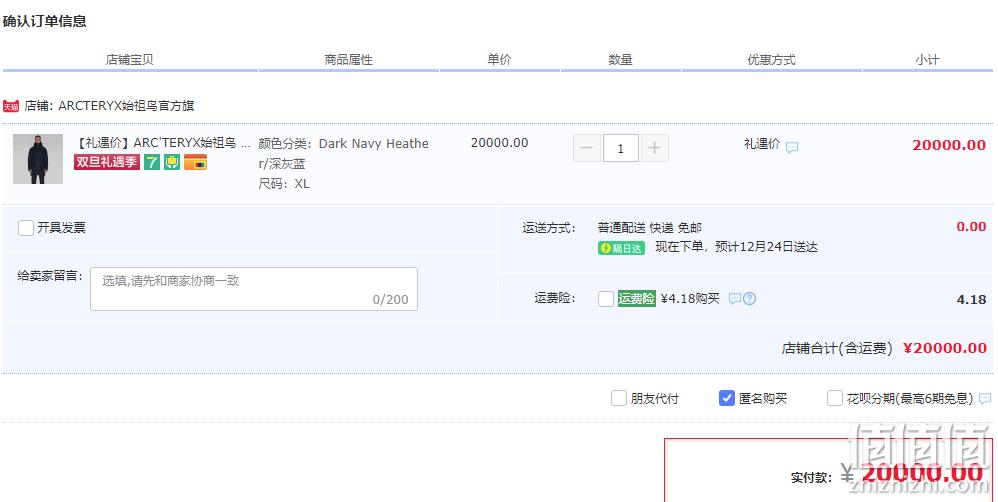Open the 礼遇价 discount info bubble icon
The height and width of the screenshot is (502, 998).
(x=792, y=148)
